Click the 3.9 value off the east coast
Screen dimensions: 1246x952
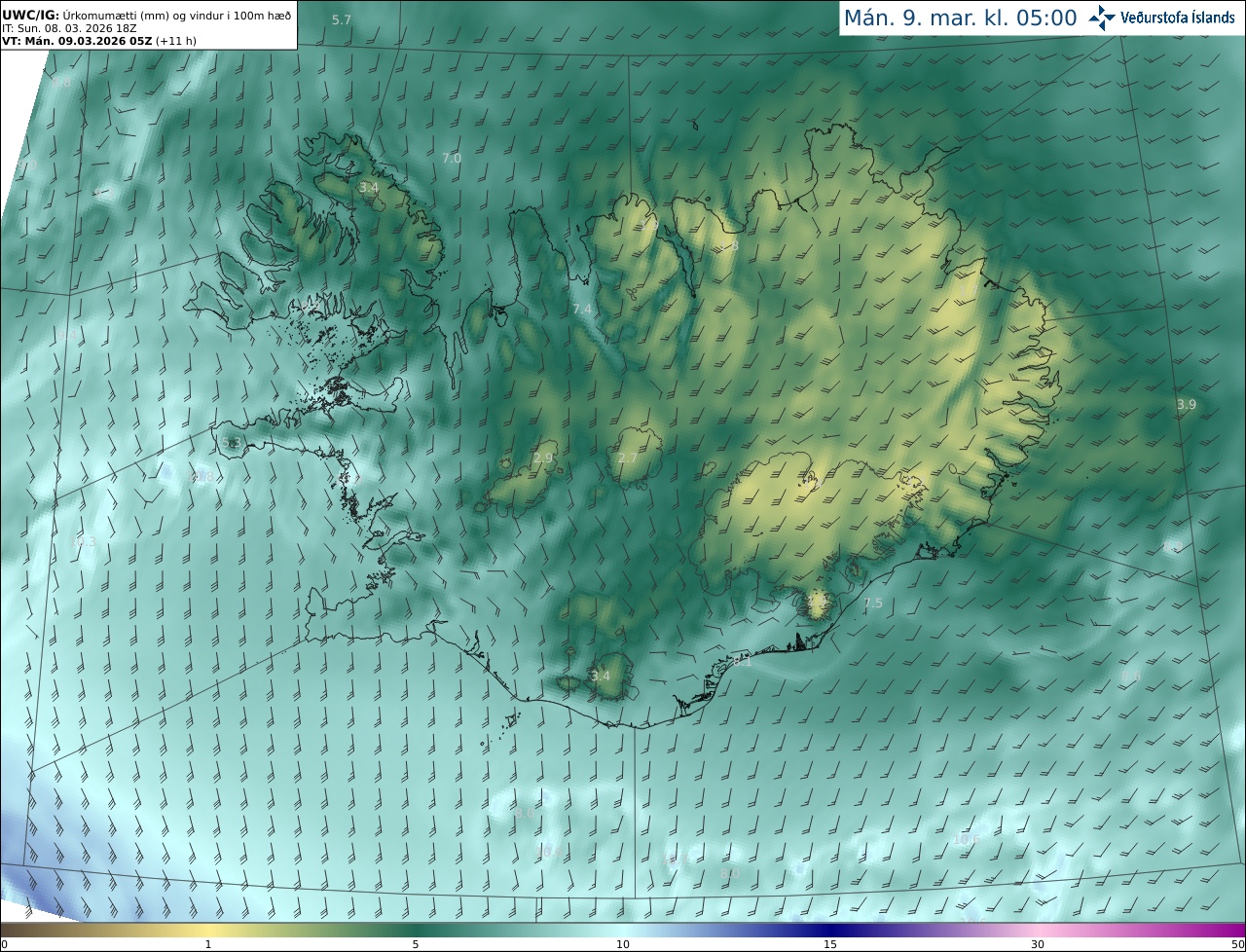tap(1187, 404)
